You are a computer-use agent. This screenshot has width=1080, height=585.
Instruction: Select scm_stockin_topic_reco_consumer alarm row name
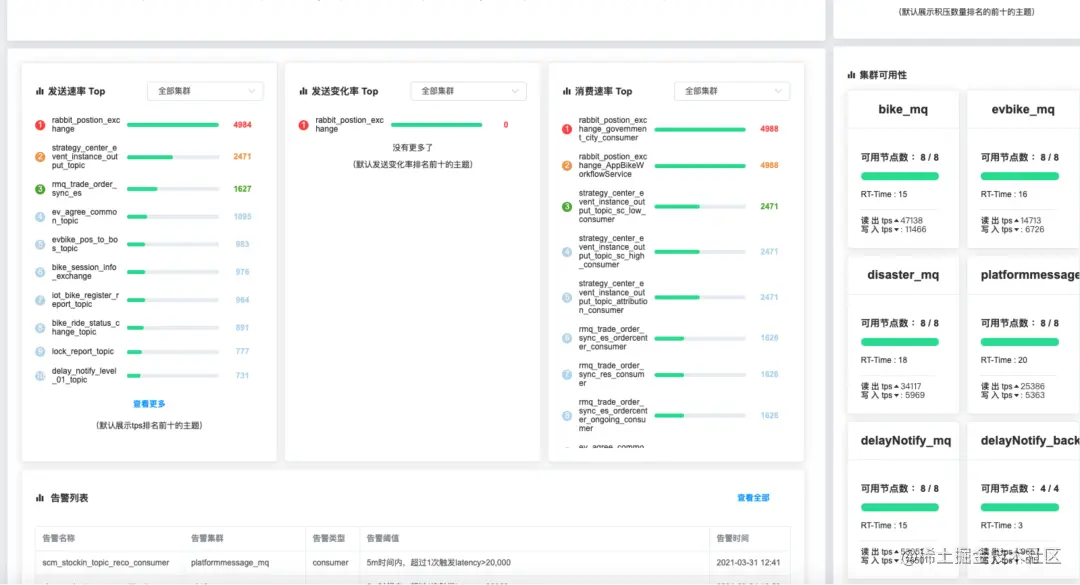click(105, 563)
